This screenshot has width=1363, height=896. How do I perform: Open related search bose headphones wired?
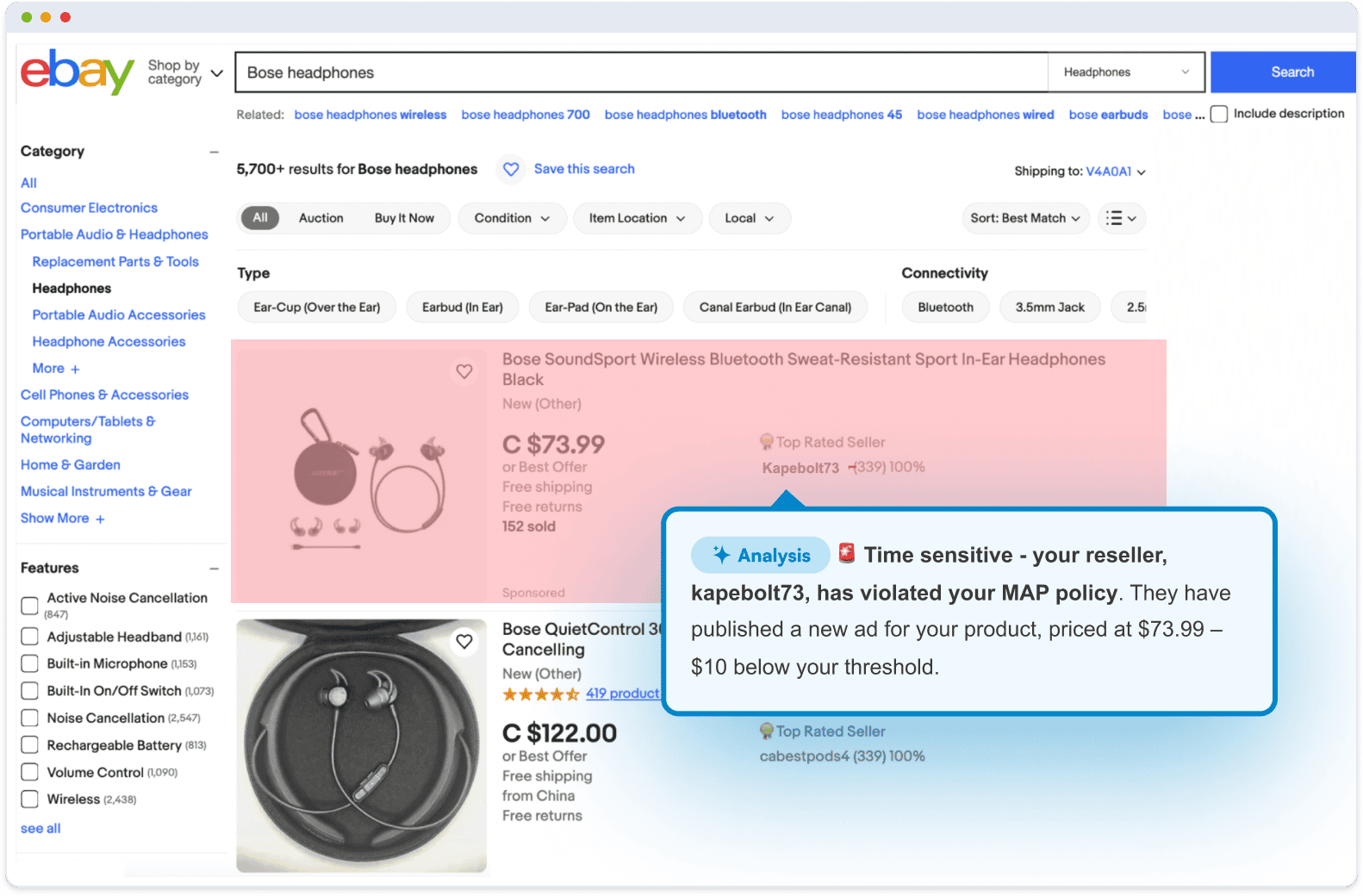click(x=986, y=115)
